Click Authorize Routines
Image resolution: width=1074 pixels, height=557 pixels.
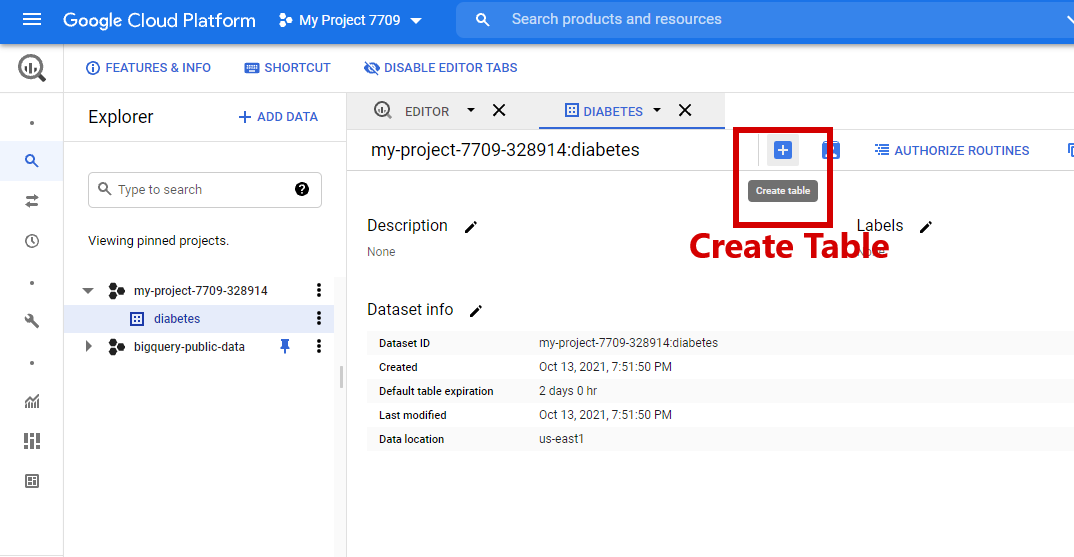952,150
